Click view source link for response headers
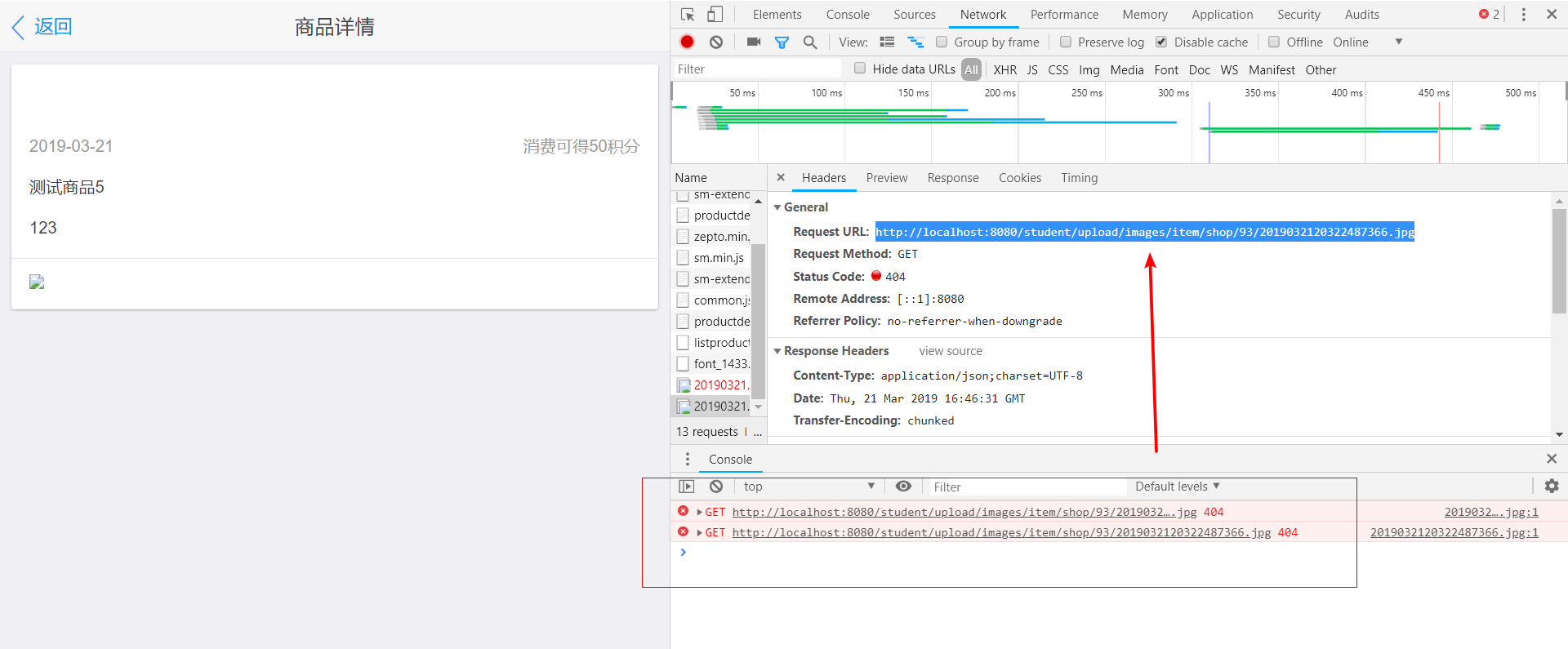The width and height of the screenshot is (1568, 649). click(x=951, y=351)
